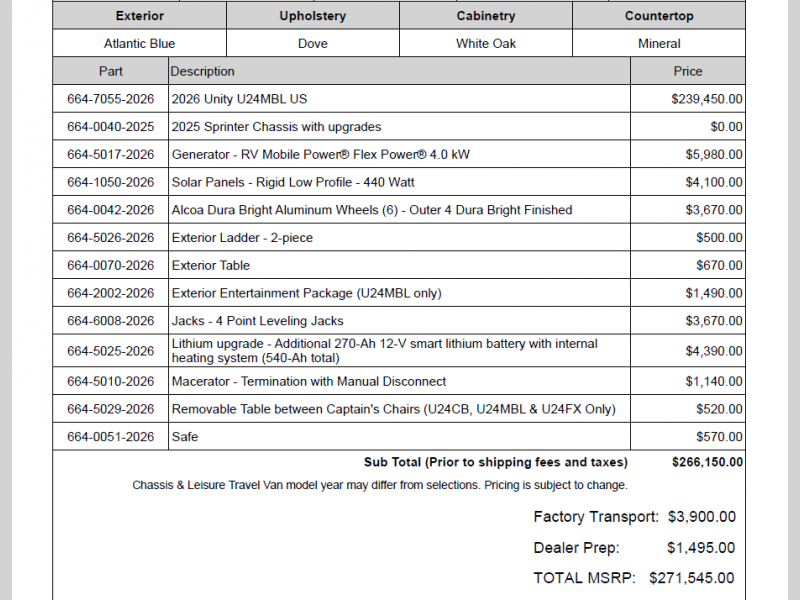Click part number 664-0051-2026 for Safe
The image size is (800, 600).
111,437
